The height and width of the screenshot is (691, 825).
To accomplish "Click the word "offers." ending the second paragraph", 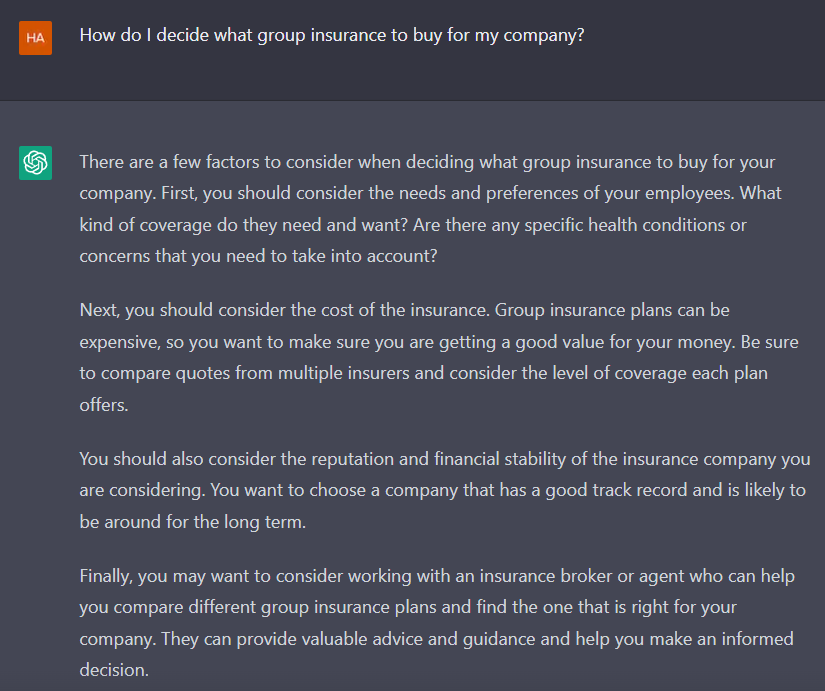I will [104, 405].
